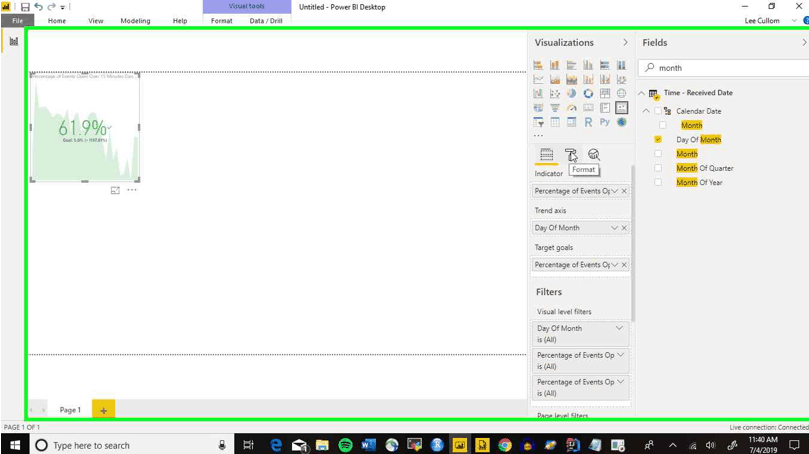This screenshot has width=809, height=454.
Task: Open Indicator field dropdown arrow
Action: pyautogui.click(x=614, y=191)
